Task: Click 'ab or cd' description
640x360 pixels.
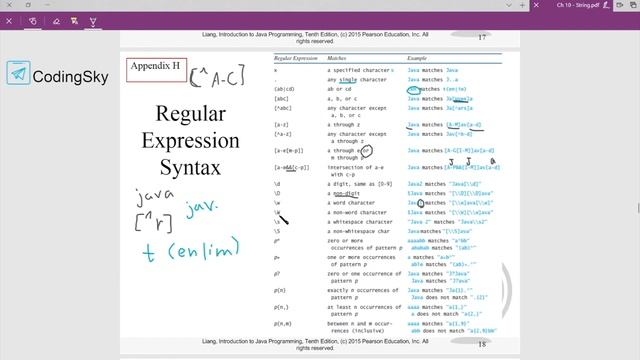Action: pos(339,89)
